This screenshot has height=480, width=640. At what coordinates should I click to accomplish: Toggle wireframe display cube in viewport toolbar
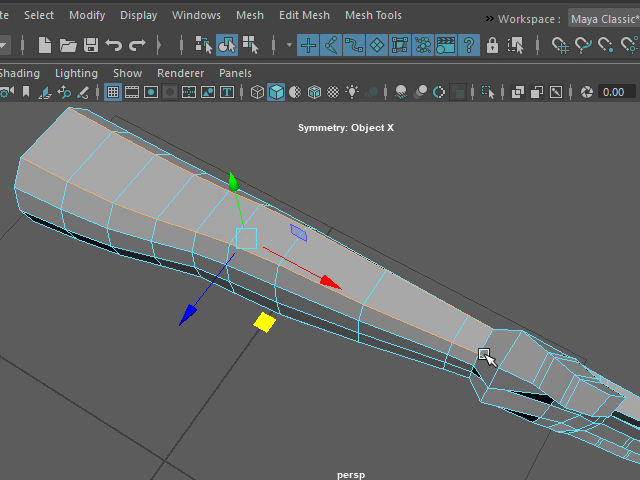257,92
